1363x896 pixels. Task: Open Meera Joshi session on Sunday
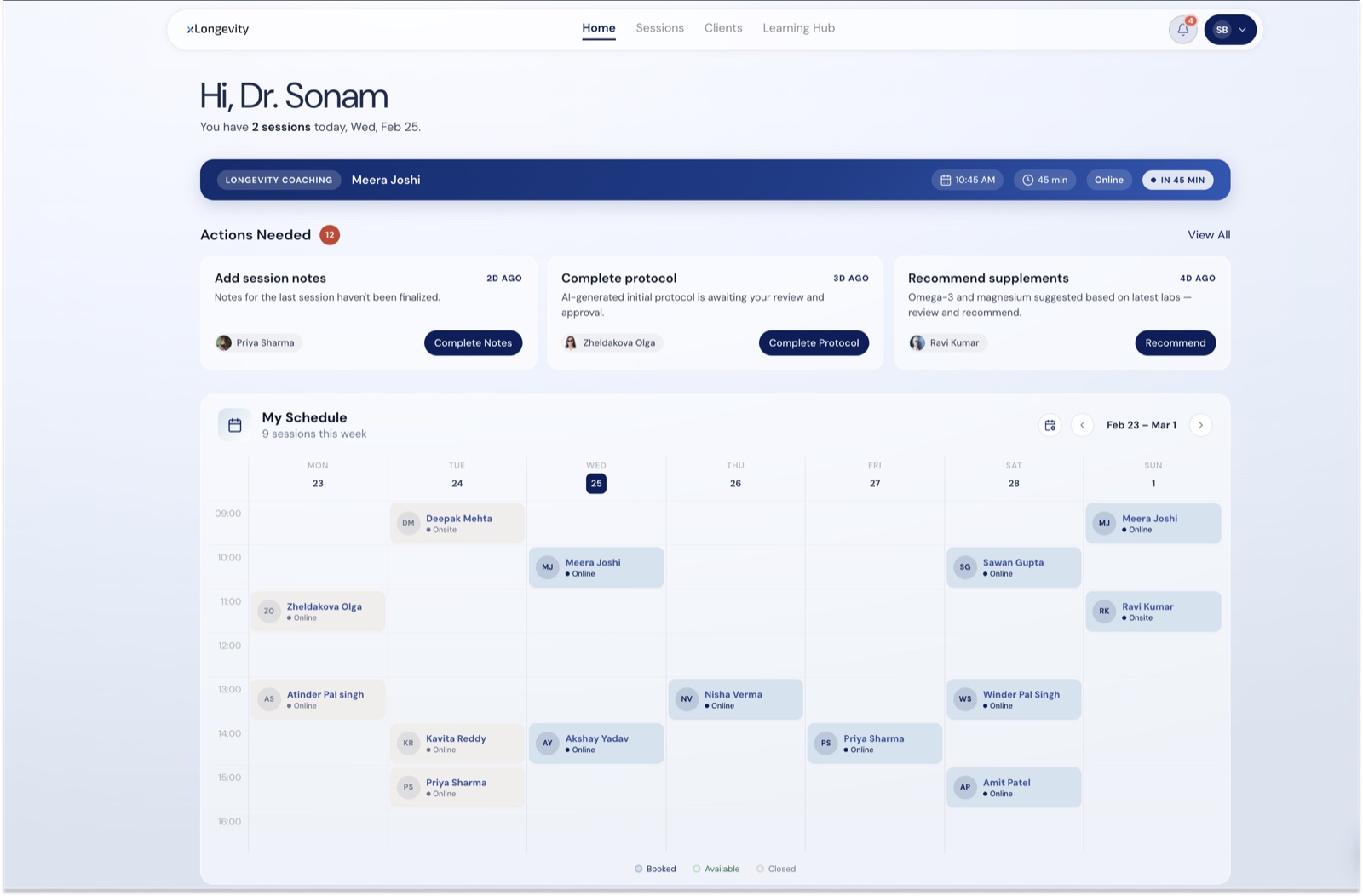point(1153,524)
